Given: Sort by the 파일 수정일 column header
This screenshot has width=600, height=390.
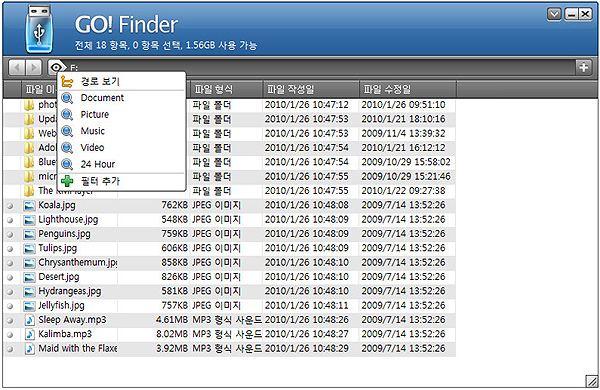Looking at the screenshot, I should [408, 89].
